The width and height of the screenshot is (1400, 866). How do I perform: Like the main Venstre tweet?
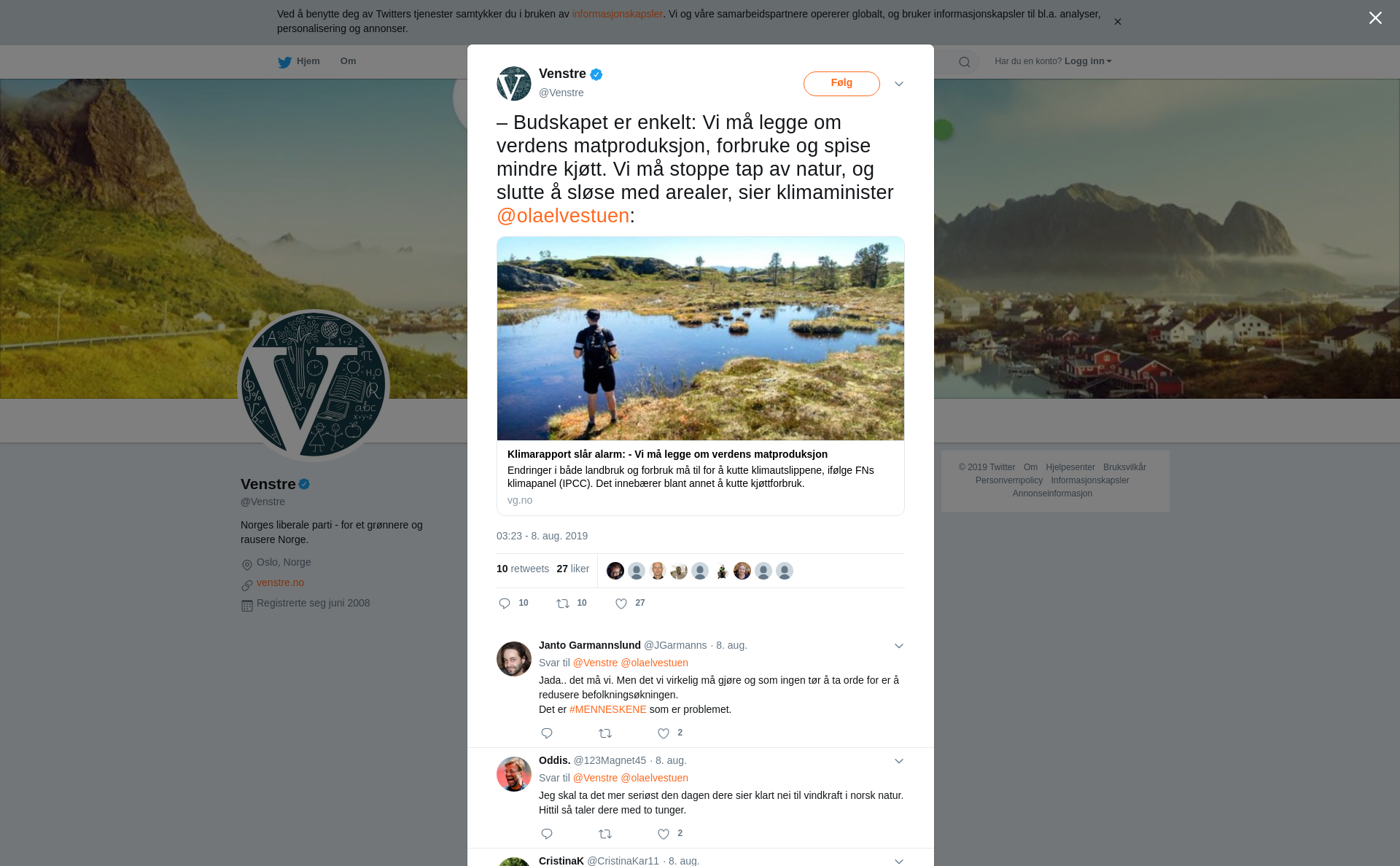click(x=621, y=604)
